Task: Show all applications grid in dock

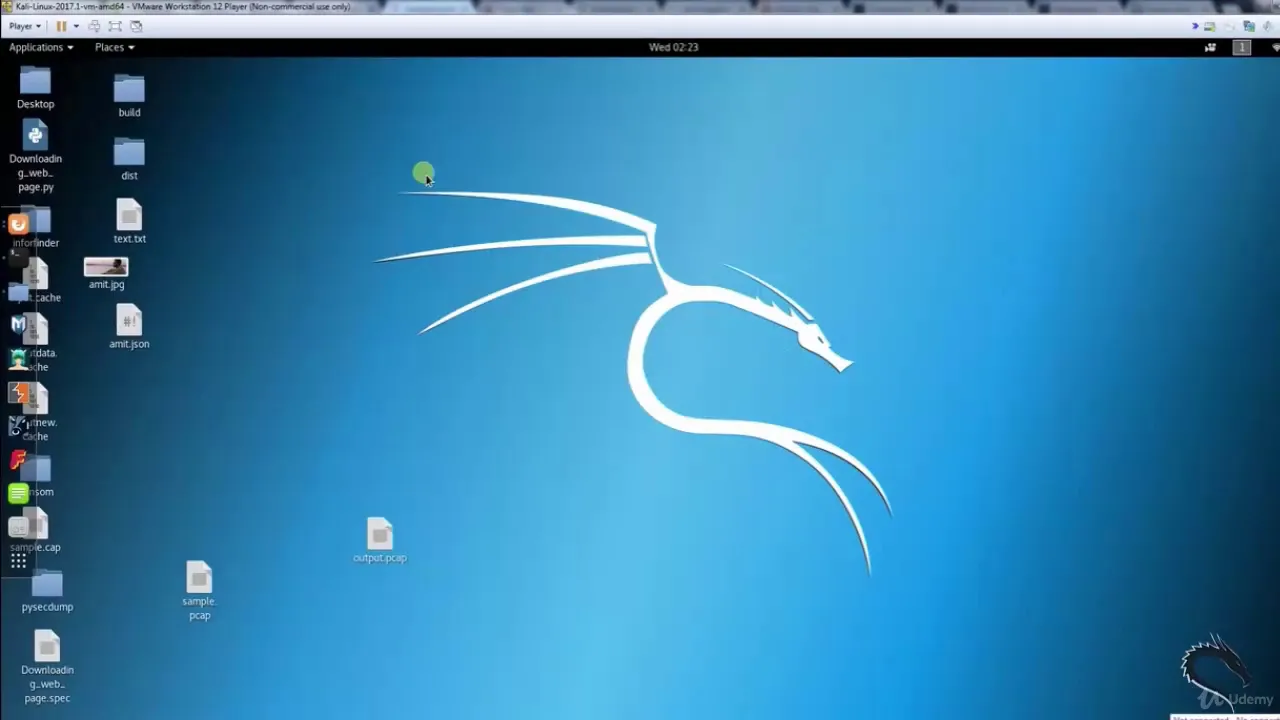Action: point(18,561)
